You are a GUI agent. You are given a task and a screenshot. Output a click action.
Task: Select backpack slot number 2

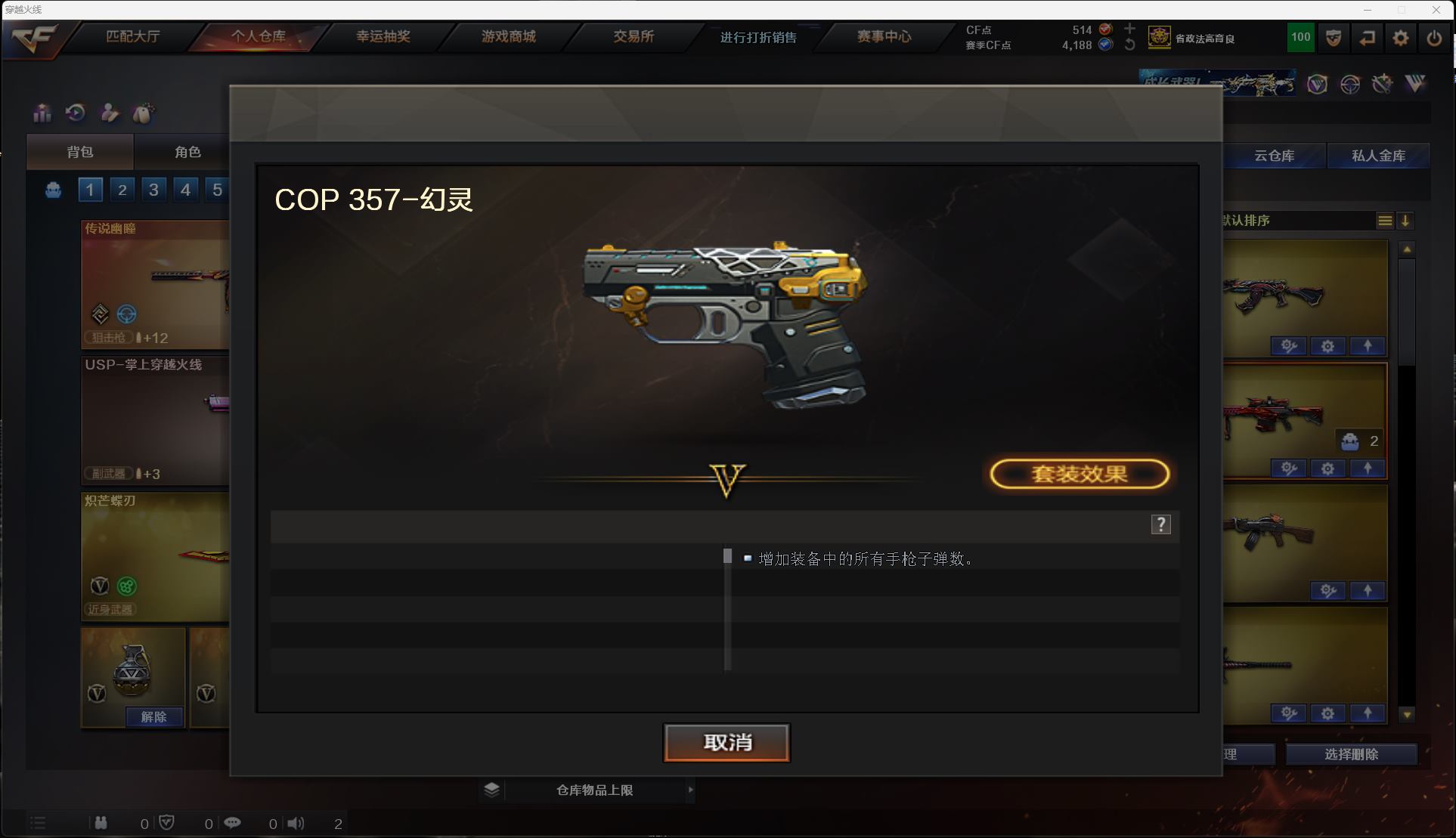click(x=122, y=189)
